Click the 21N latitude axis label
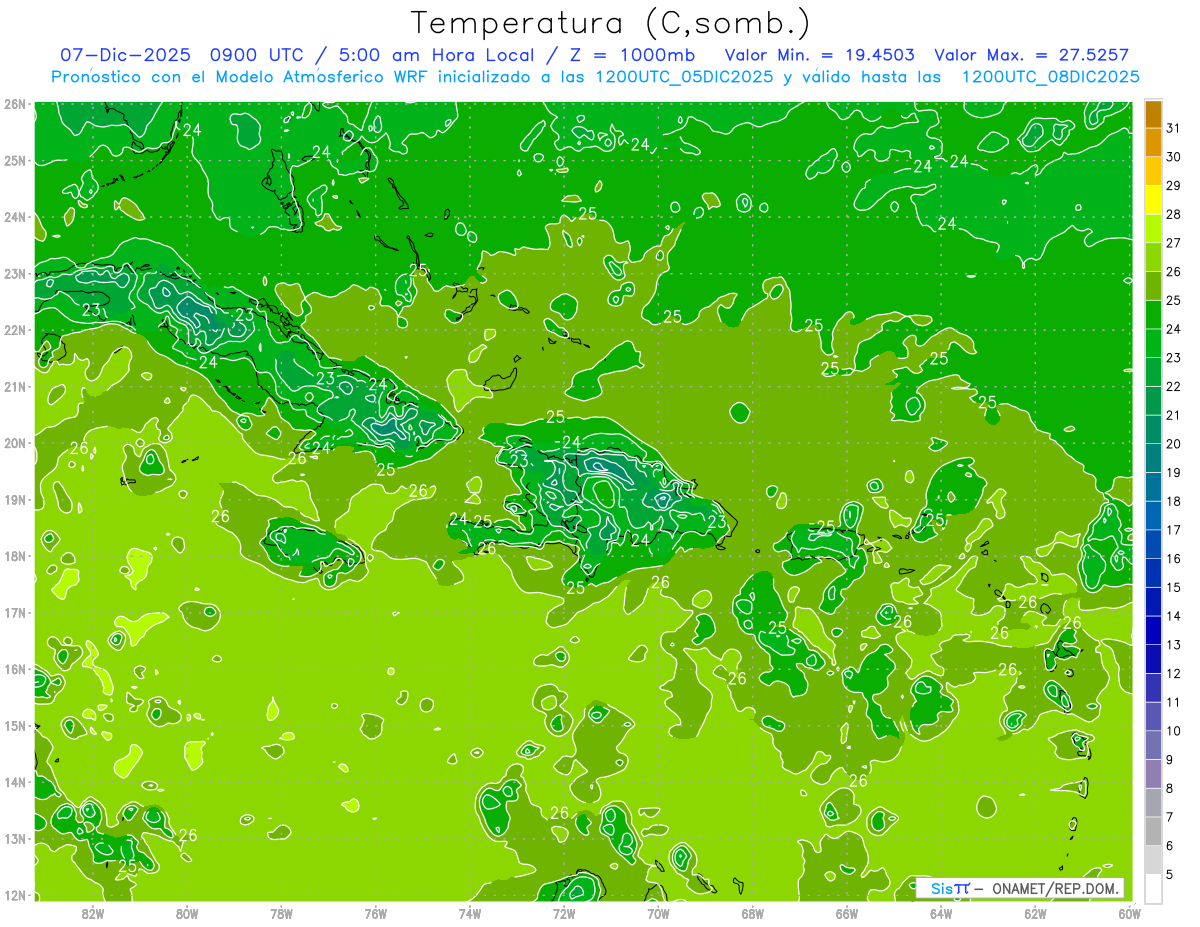1200x927 pixels. tap(14, 386)
